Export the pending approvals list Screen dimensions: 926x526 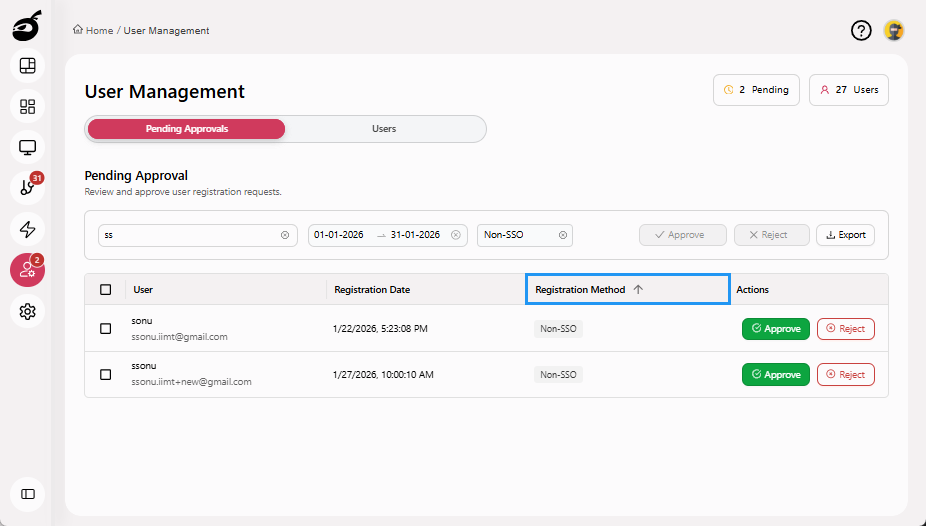845,235
